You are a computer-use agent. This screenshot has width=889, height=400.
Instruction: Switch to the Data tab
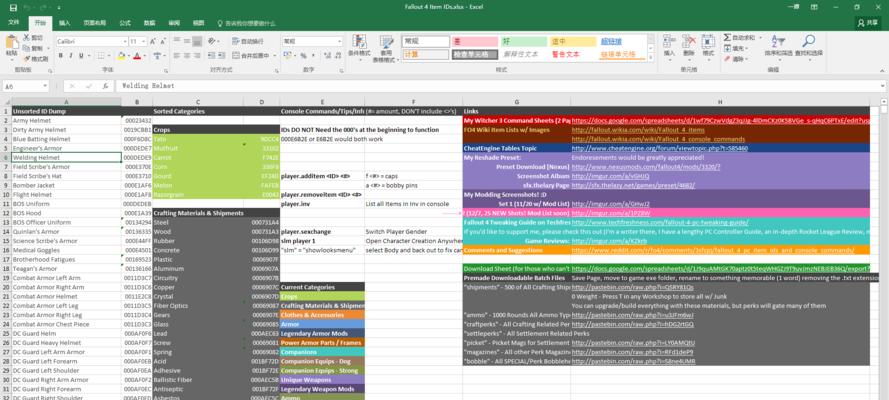click(149, 23)
